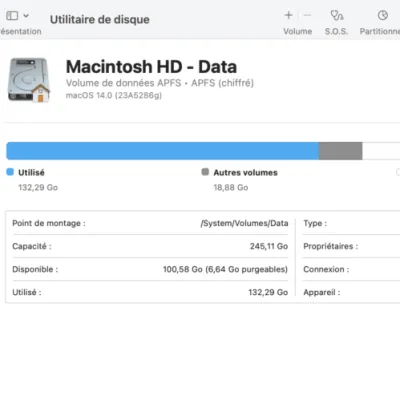
Task: Click the 'Utilisé :' table row label
Action: tap(27, 292)
